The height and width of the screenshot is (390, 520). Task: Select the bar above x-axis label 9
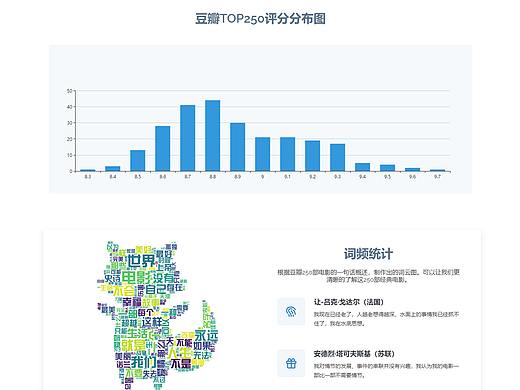tap(263, 154)
